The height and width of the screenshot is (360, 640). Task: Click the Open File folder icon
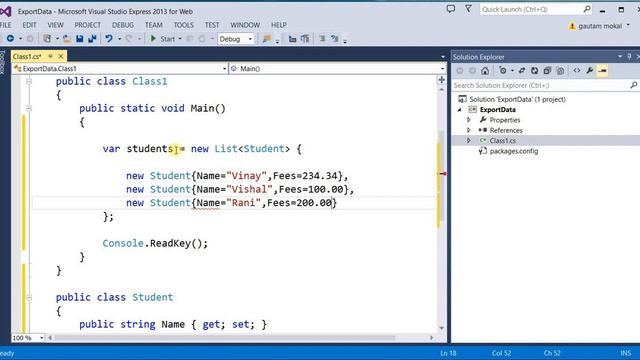point(67,39)
